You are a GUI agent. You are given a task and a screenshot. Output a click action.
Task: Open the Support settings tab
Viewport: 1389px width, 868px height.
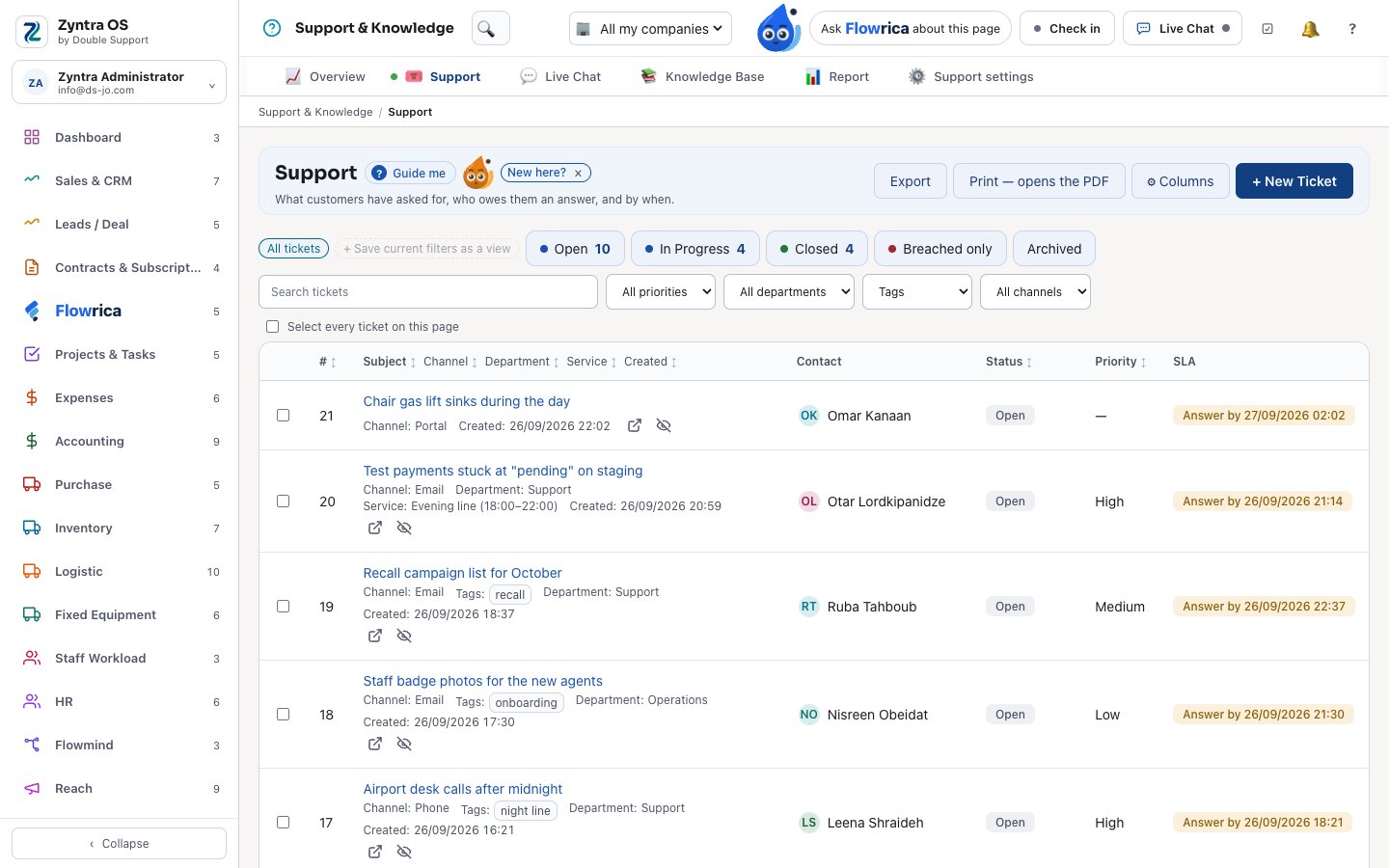point(970,76)
